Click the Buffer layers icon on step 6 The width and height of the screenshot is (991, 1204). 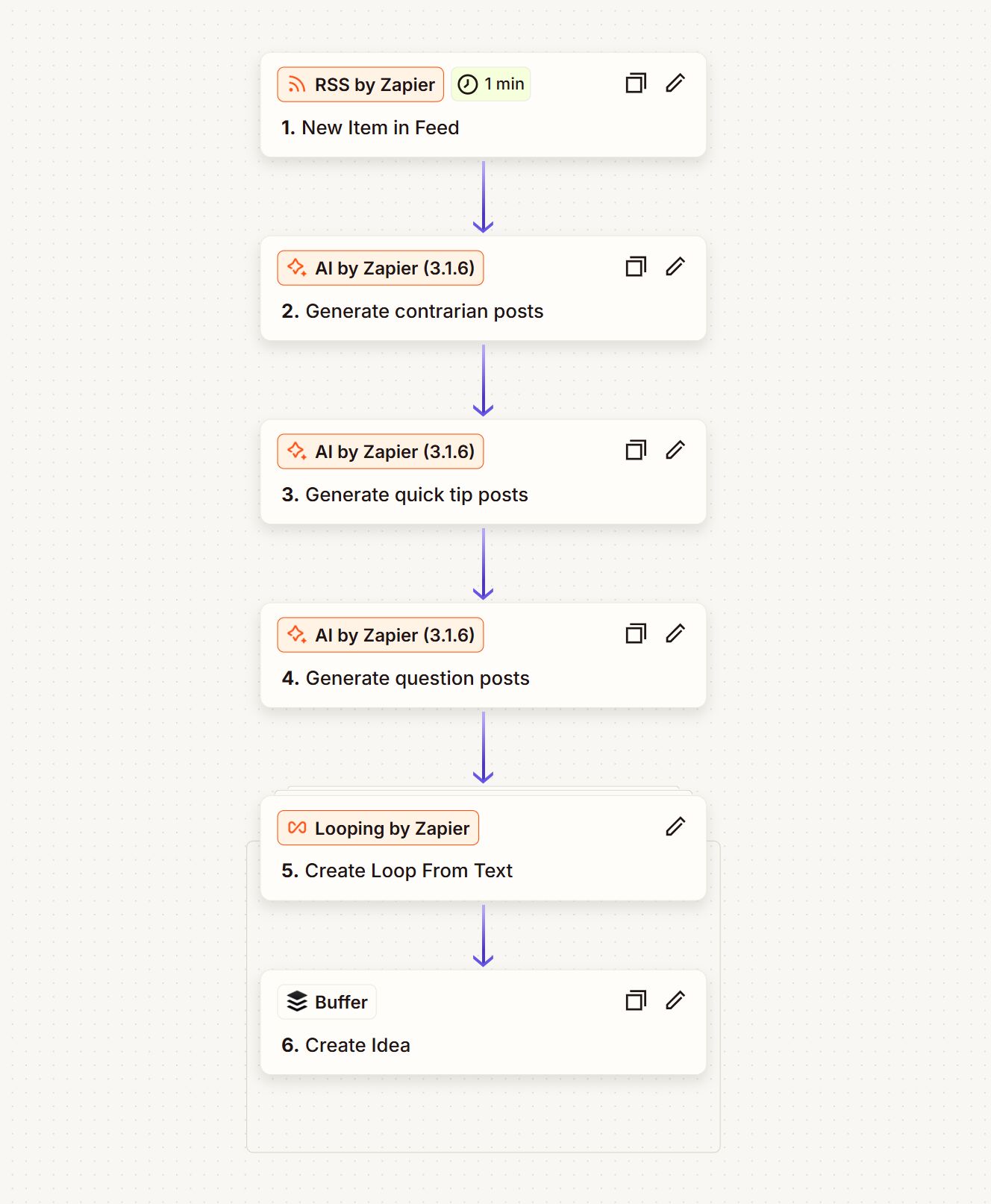pos(298,1002)
